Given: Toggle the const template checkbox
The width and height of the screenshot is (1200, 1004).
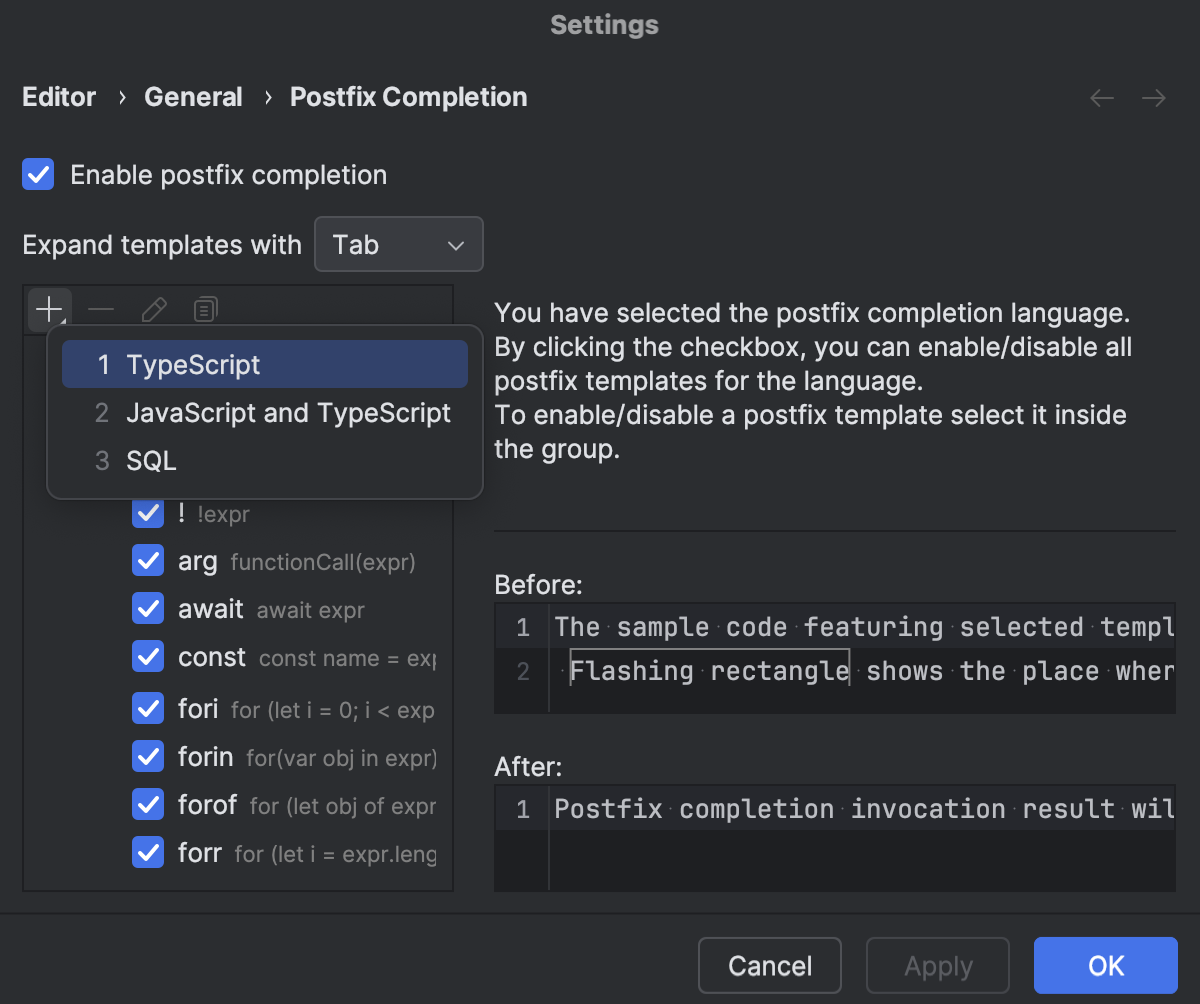Looking at the screenshot, I should (148, 657).
